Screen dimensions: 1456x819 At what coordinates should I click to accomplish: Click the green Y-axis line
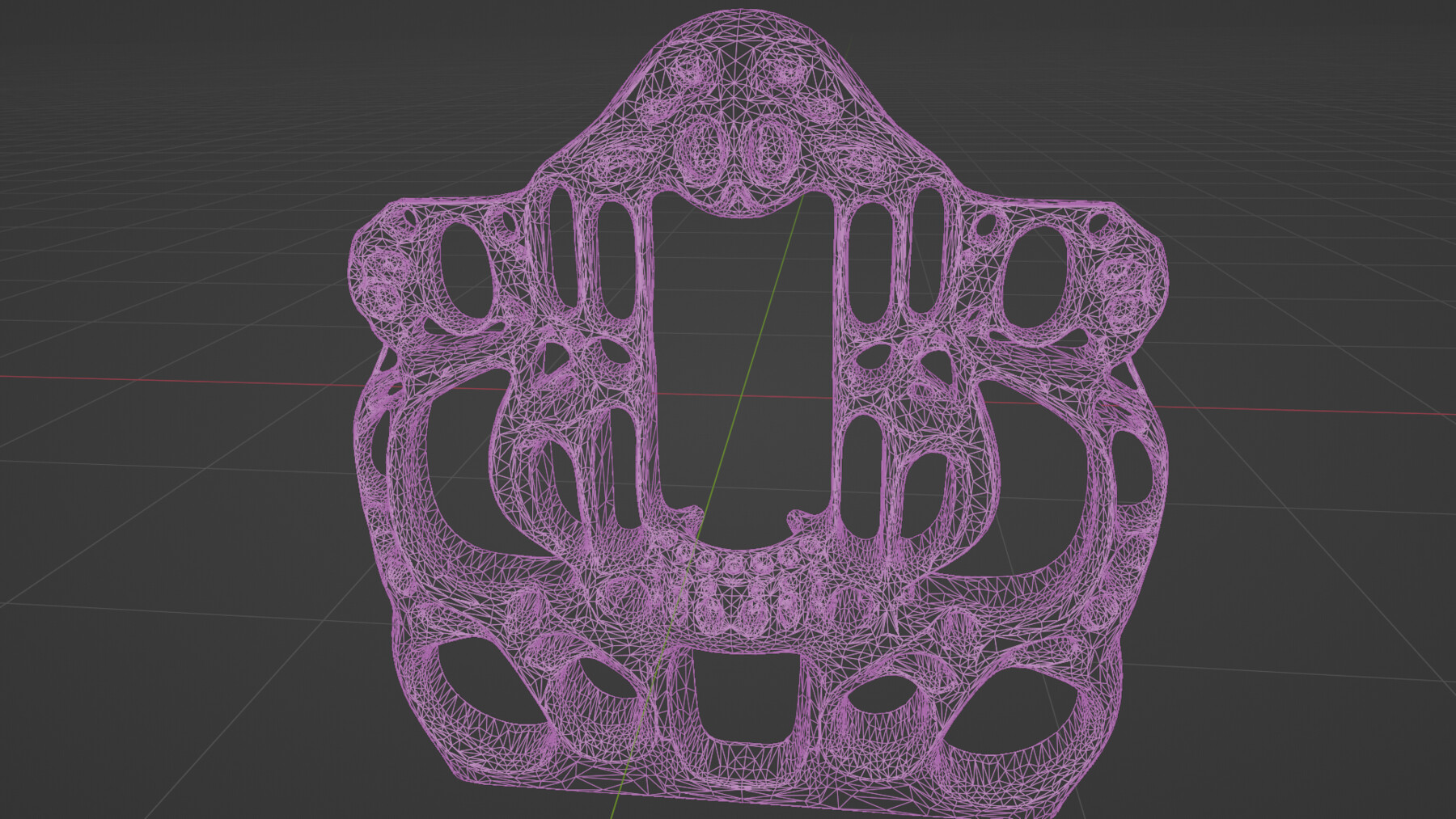coord(777,283)
